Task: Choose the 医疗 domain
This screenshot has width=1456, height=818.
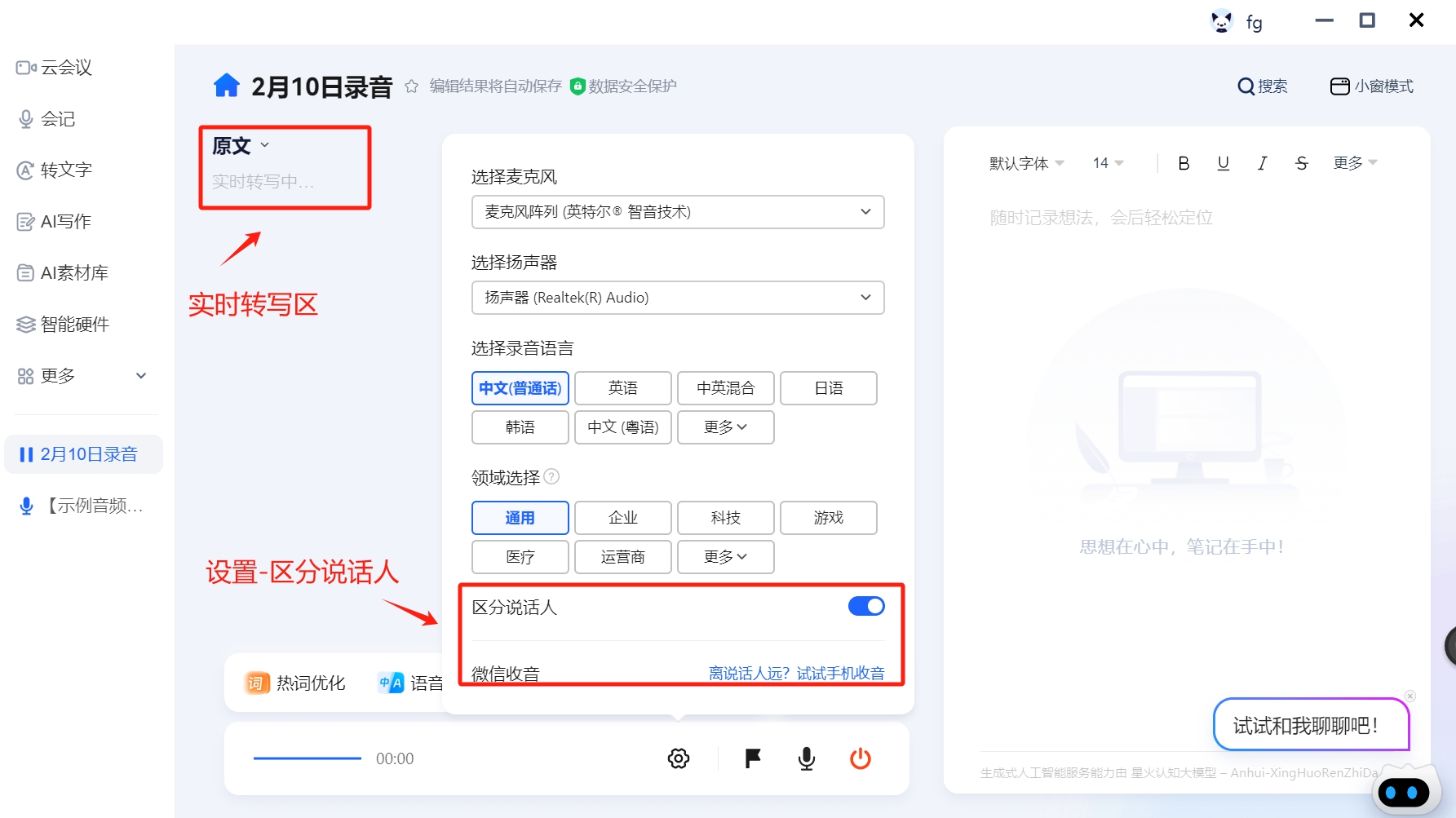Action: coord(520,557)
